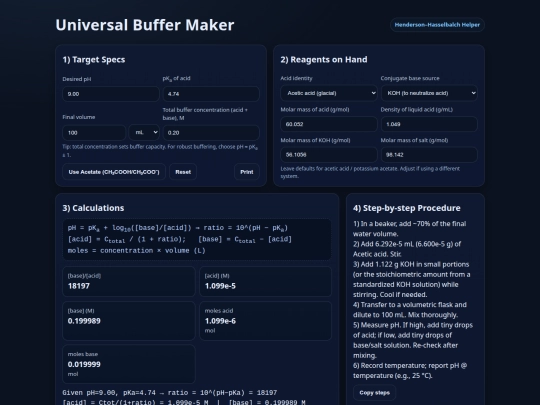Click the Universal Buffer Maker title
540x405 pixels.
point(145,25)
